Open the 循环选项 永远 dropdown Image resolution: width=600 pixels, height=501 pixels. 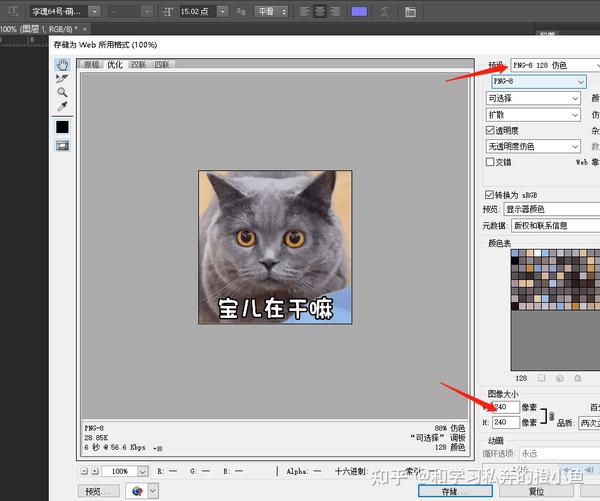(x=559, y=454)
